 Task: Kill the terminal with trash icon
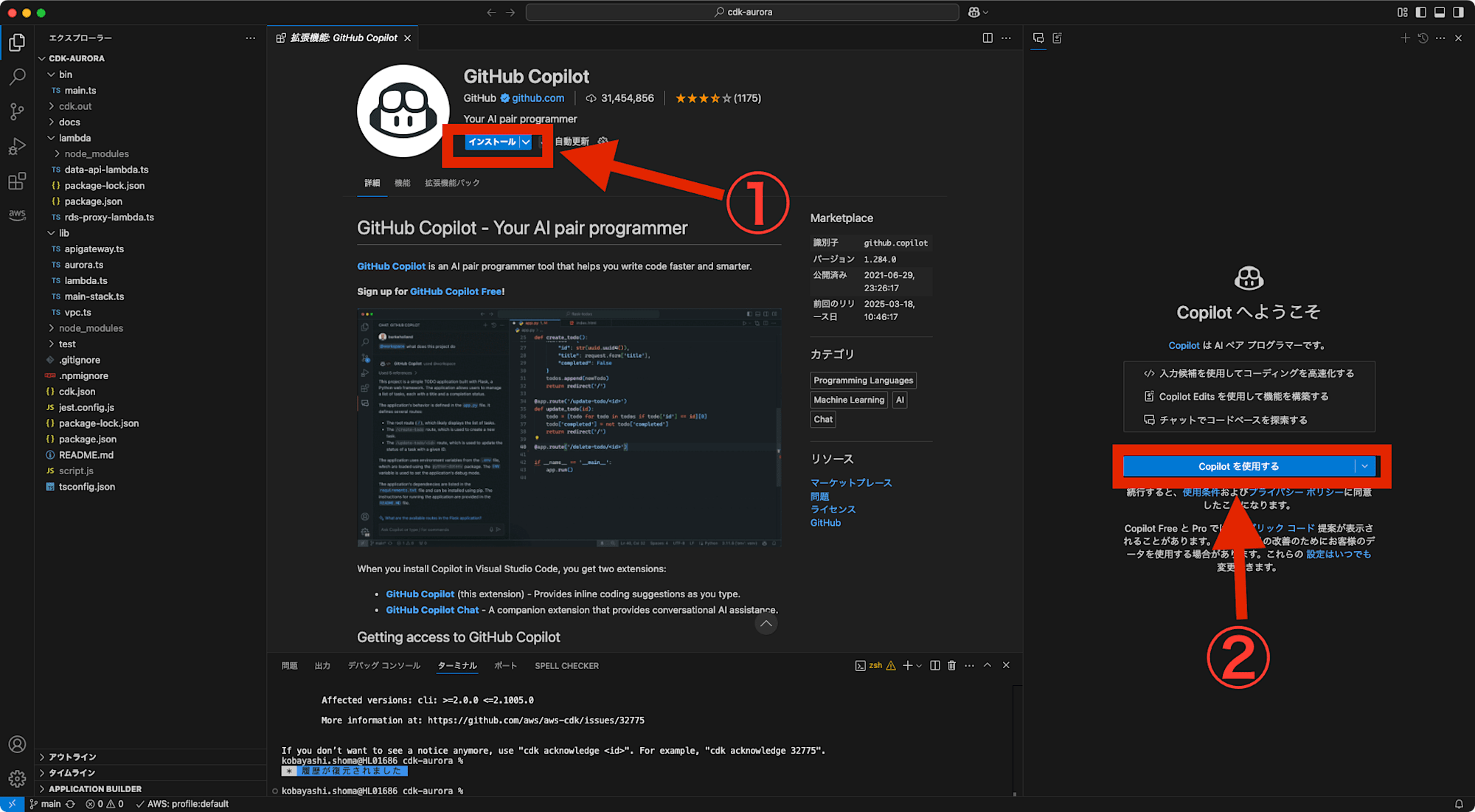point(951,665)
